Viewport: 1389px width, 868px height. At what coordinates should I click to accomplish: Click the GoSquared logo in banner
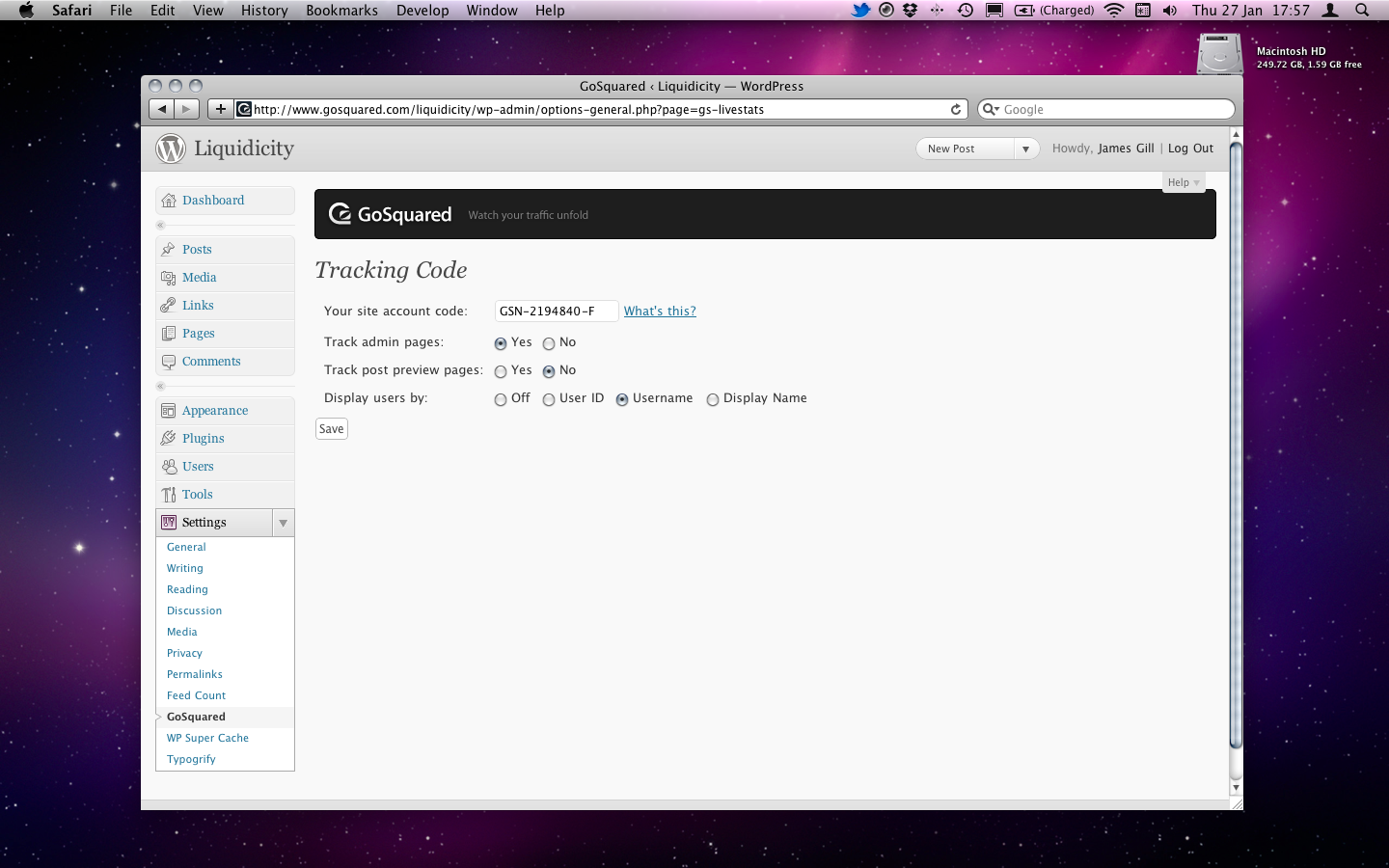click(x=390, y=214)
